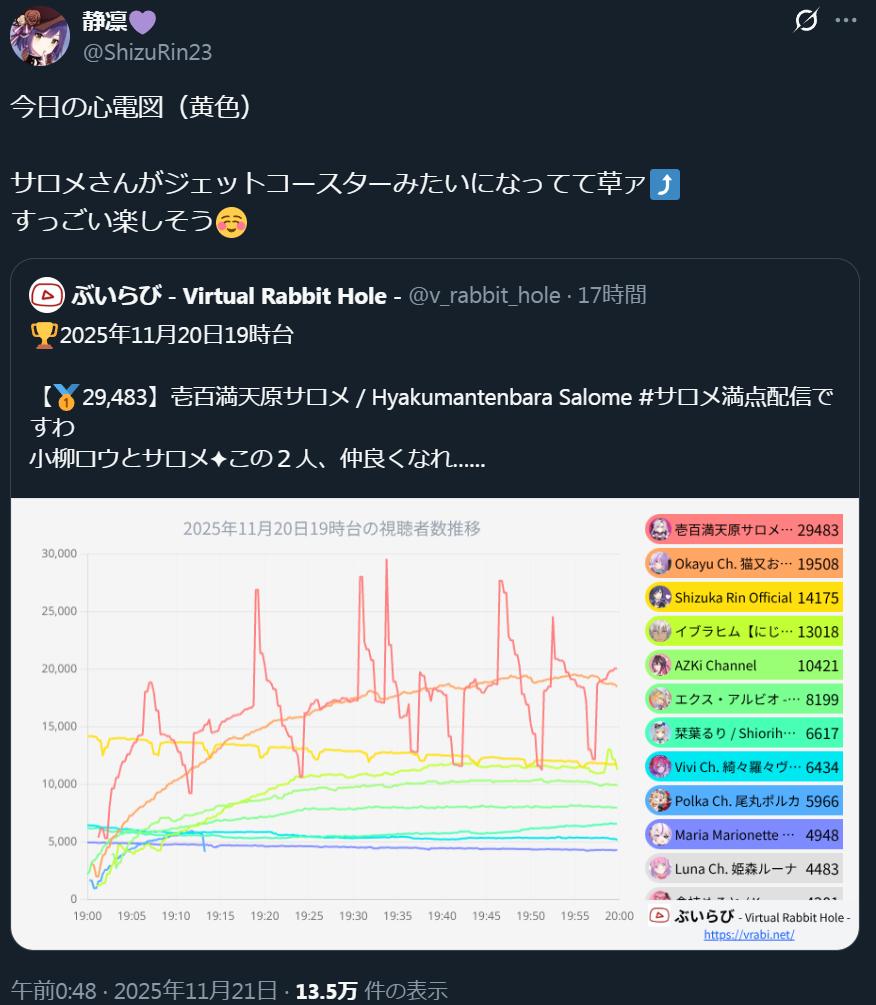Image resolution: width=876 pixels, height=1005 pixels.
Task: Click the Shizuka Rin Official legend avatar
Action: point(659,598)
